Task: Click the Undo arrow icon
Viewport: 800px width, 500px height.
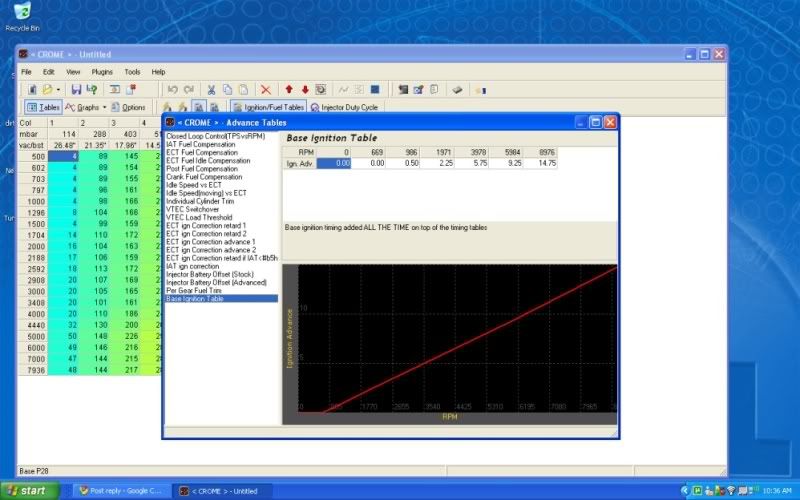Action: tap(172, 90)
